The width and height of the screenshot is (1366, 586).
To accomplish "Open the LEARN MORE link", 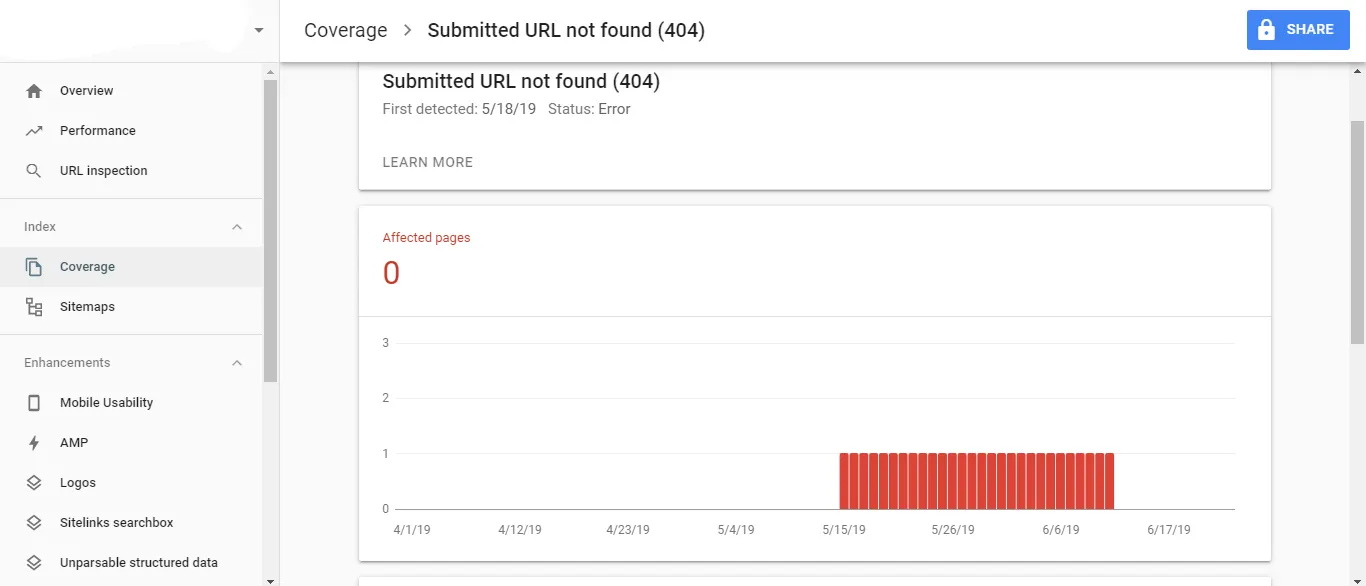I will pos(427,161).
